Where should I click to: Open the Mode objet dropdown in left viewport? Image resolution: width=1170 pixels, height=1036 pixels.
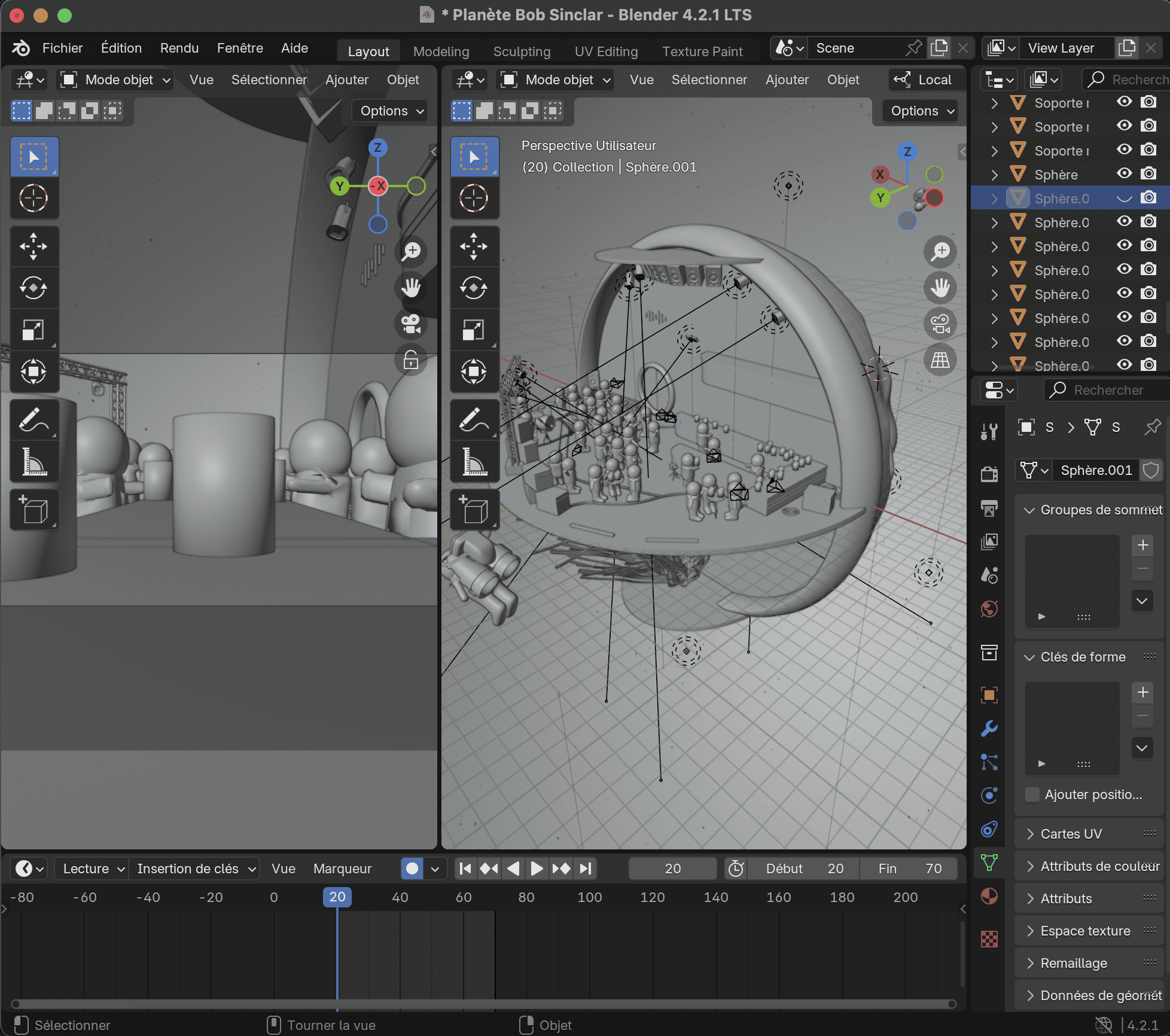coord(116,80)
